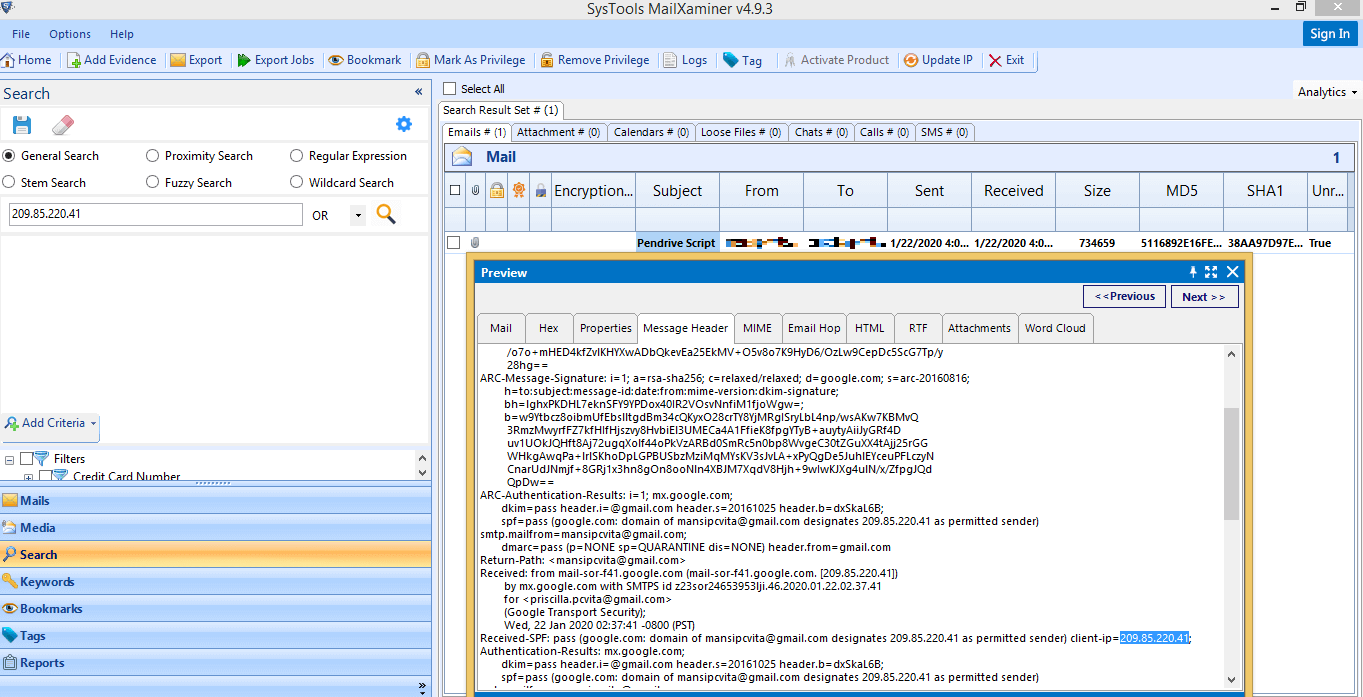Image resolution: width=1363 pixels, height=697 pixels.
Task: Open the Hex preview tab
Action: click(x=549, y=328)
